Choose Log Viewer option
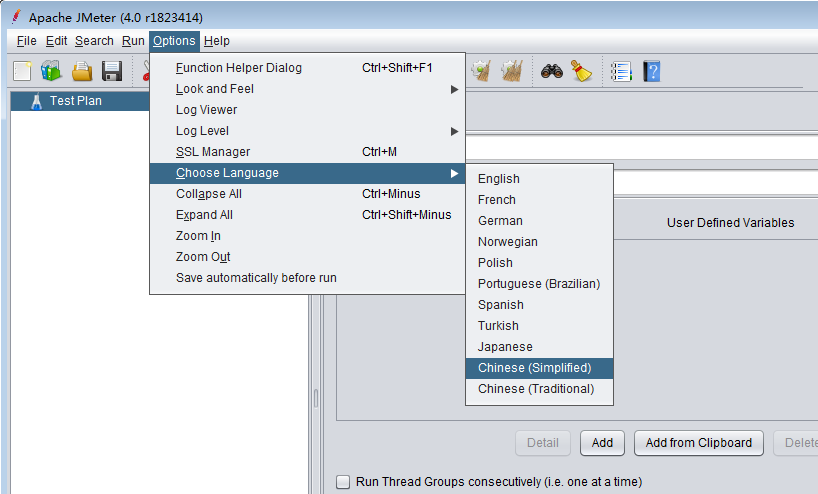 pos(307,110)
